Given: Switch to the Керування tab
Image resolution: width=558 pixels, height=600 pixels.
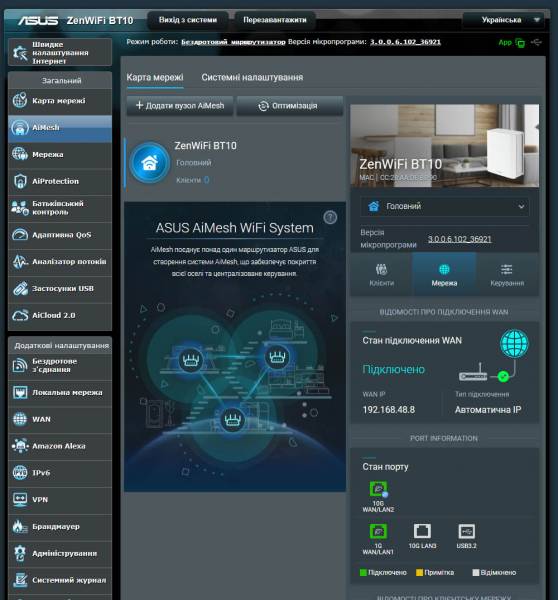Looking at the screenshot, I should [507, 274].
